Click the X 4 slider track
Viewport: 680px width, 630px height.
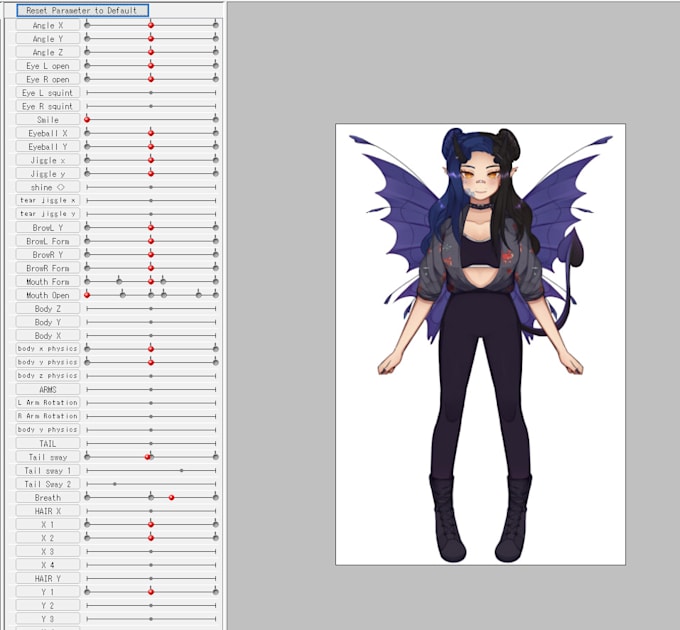coord(151,565)
